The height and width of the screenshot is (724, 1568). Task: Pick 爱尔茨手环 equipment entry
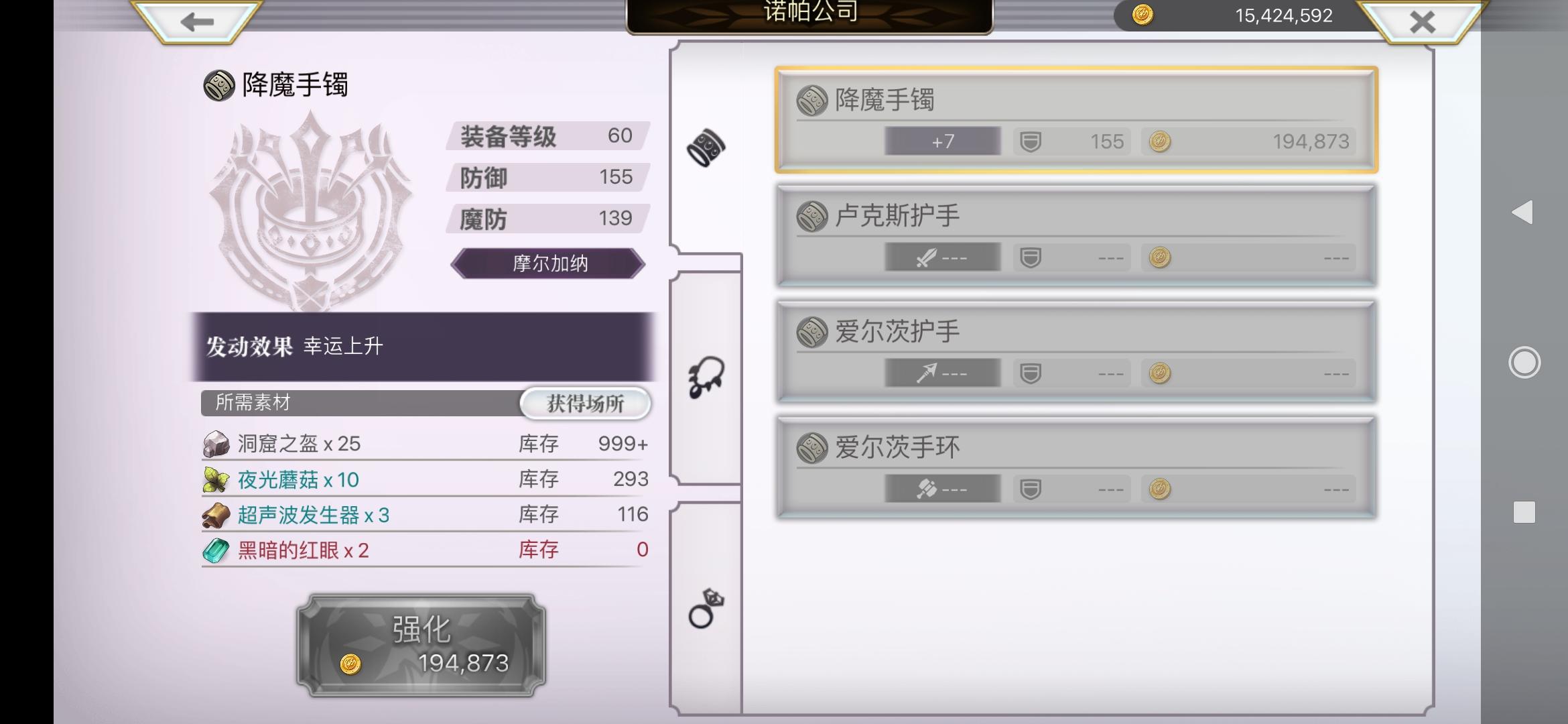[x=1076, y=468]
